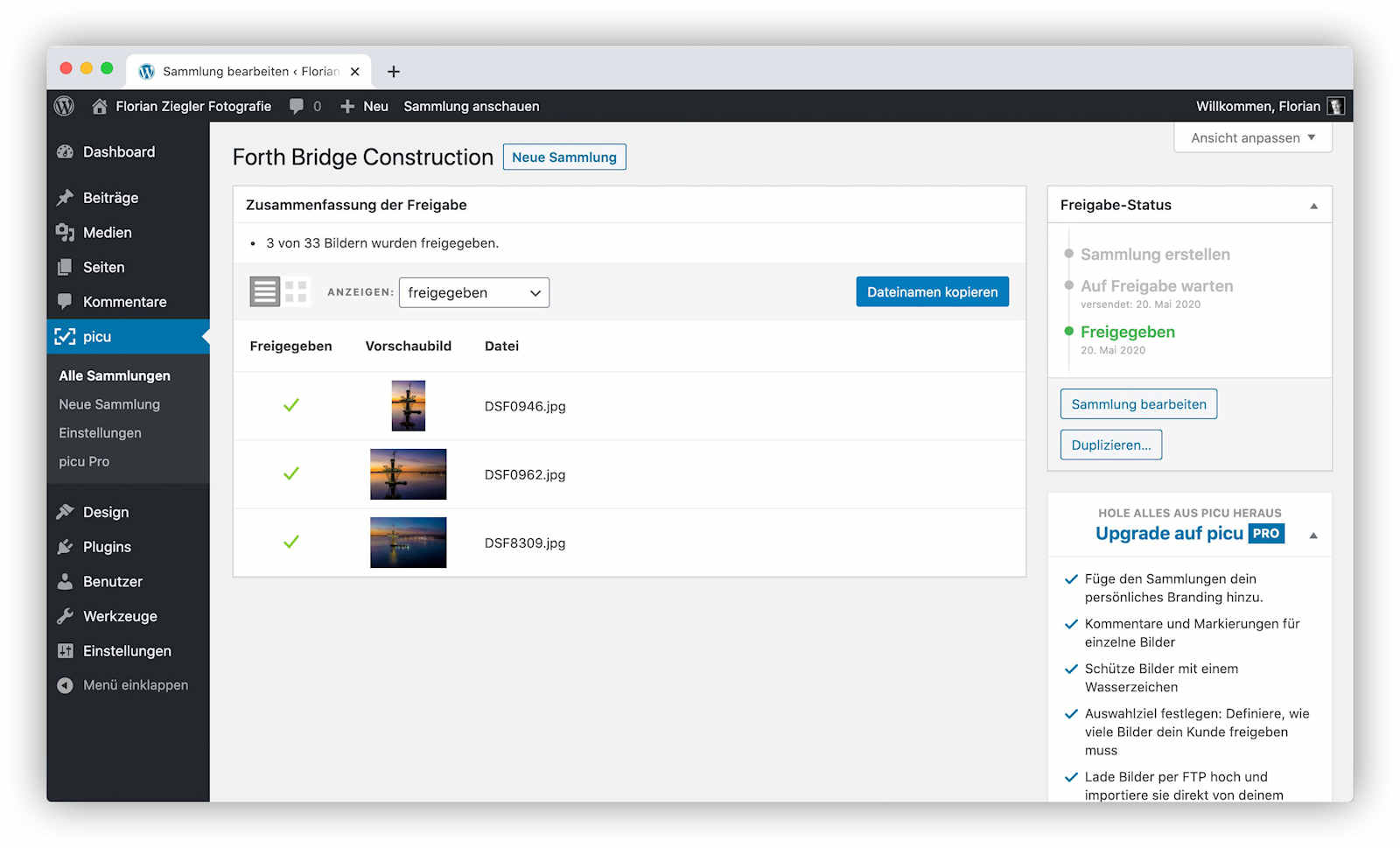Click Florian's user avatar icon
Viewport: 1400px width, 848px height.
[1335, 106]
